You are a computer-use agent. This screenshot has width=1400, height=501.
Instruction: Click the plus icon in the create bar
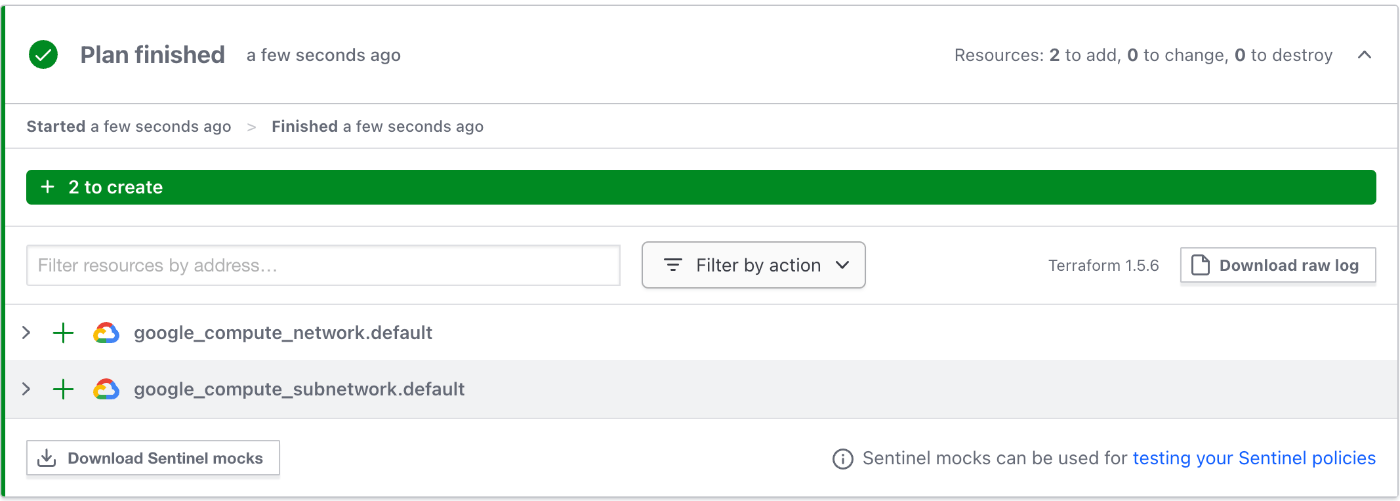47,187
